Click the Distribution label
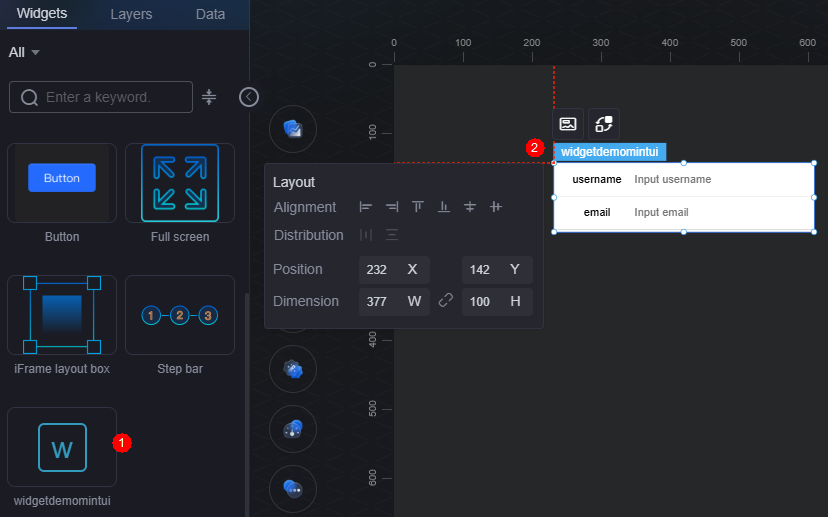This screenshot has height=517, width=828. click(308, 235)
